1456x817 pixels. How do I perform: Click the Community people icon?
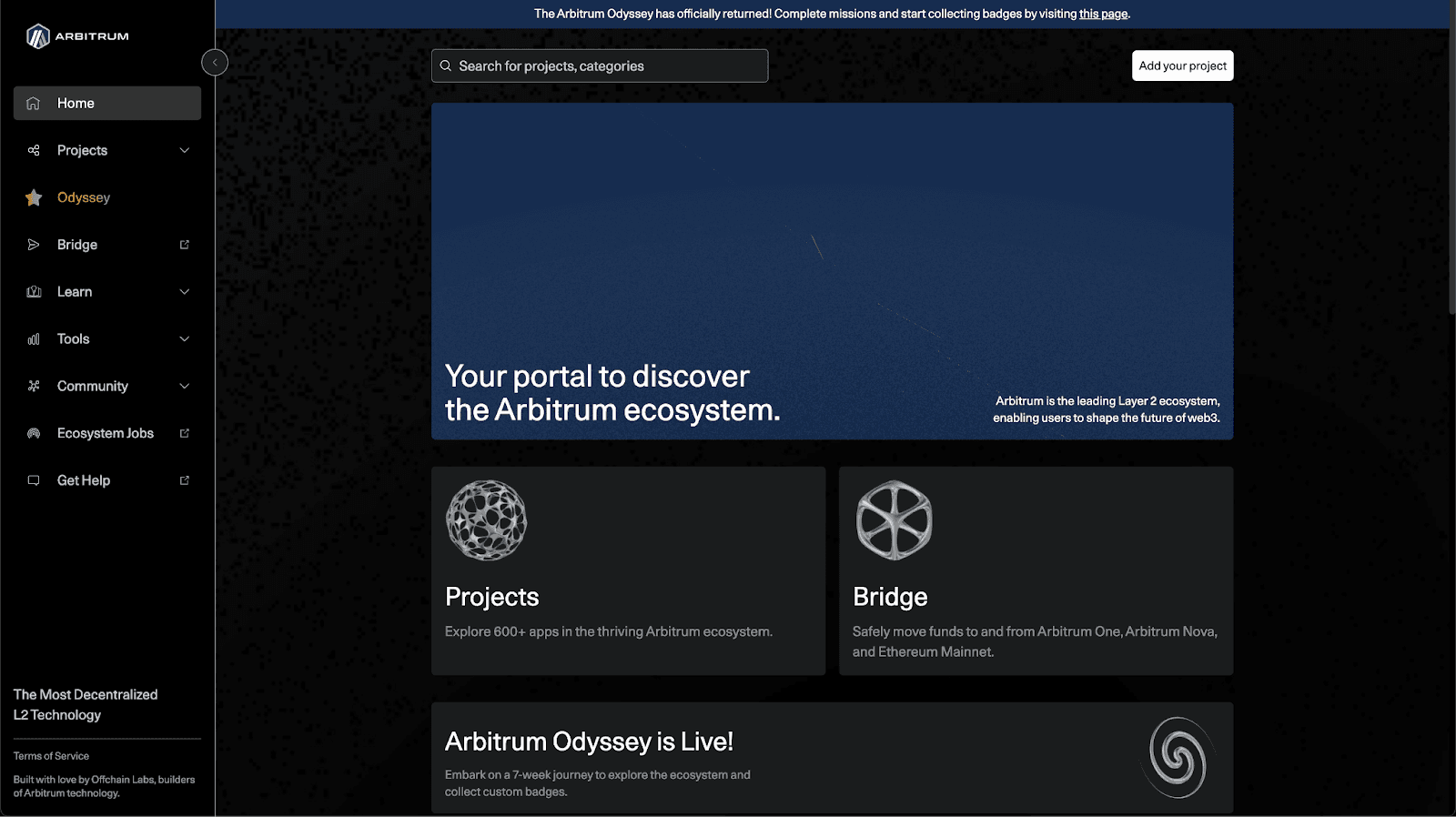34,386
